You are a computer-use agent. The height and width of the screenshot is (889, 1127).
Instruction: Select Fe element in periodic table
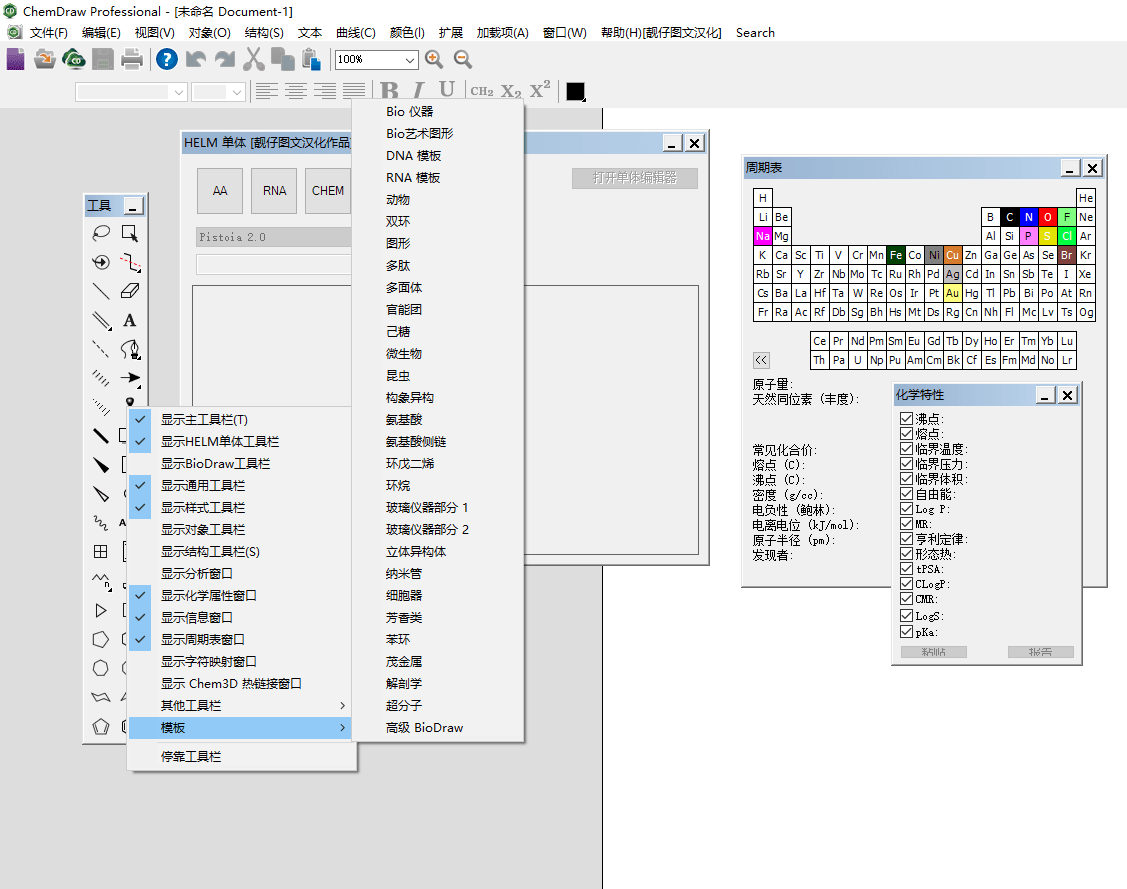(x=896, y=255)
